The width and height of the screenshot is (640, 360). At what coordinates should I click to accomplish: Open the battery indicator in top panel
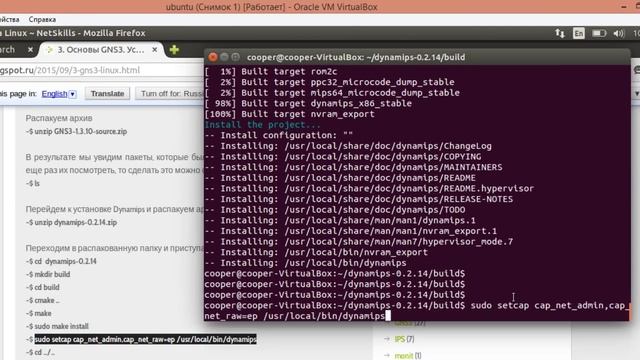pos(599,33)
